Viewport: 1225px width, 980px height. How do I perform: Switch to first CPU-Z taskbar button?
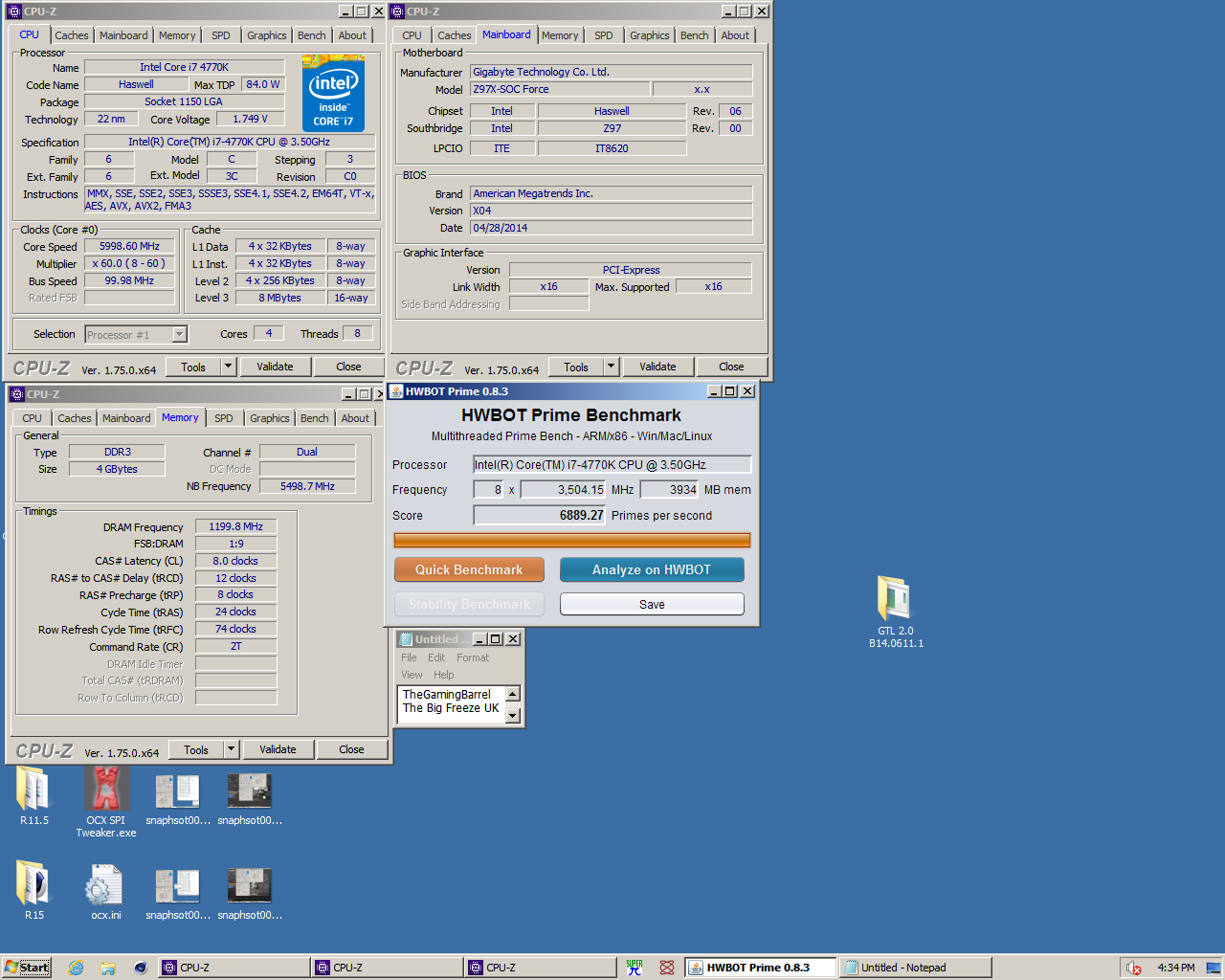pos(234,968)
